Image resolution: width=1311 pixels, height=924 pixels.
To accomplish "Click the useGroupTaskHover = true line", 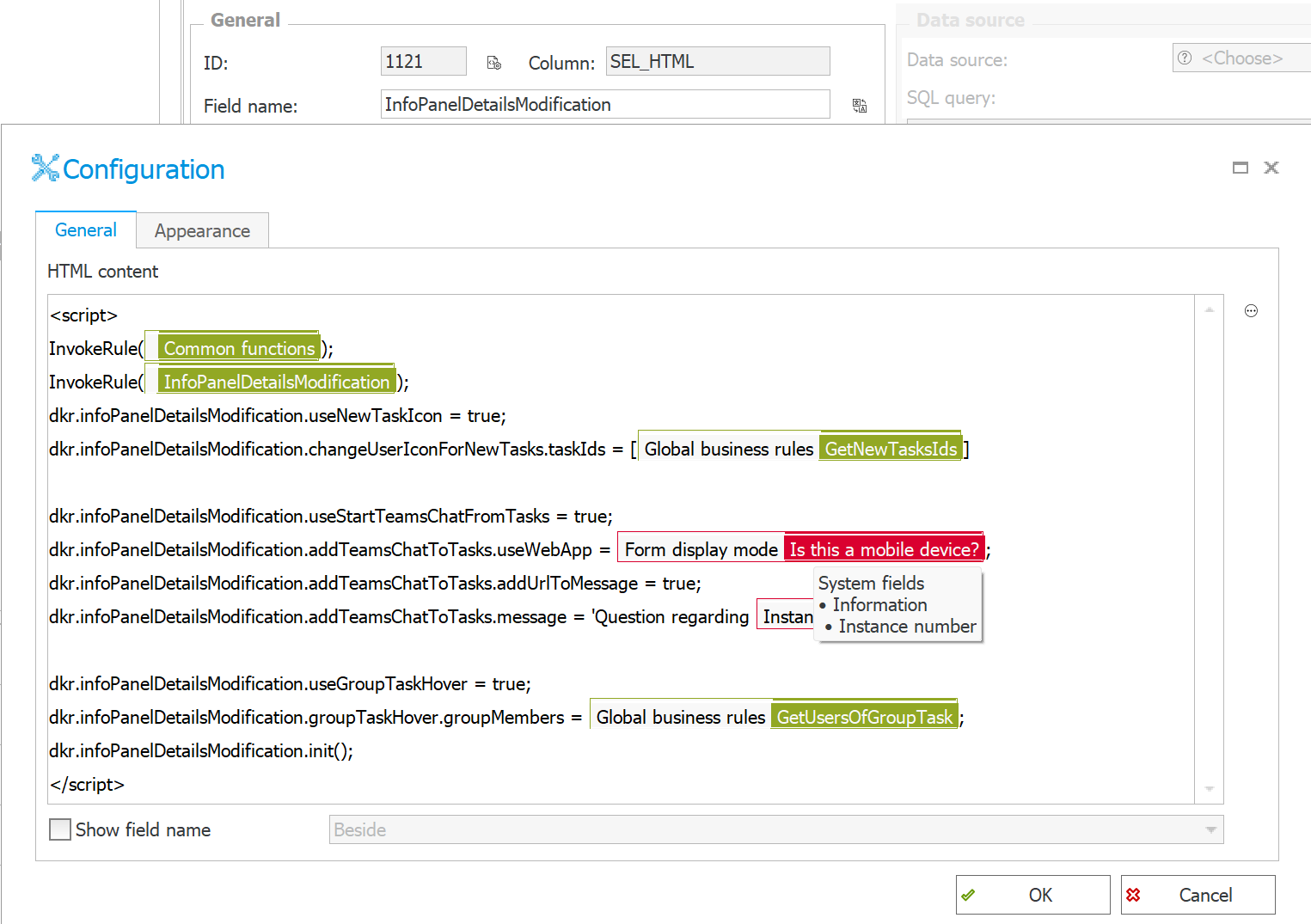I will [290, 683].
